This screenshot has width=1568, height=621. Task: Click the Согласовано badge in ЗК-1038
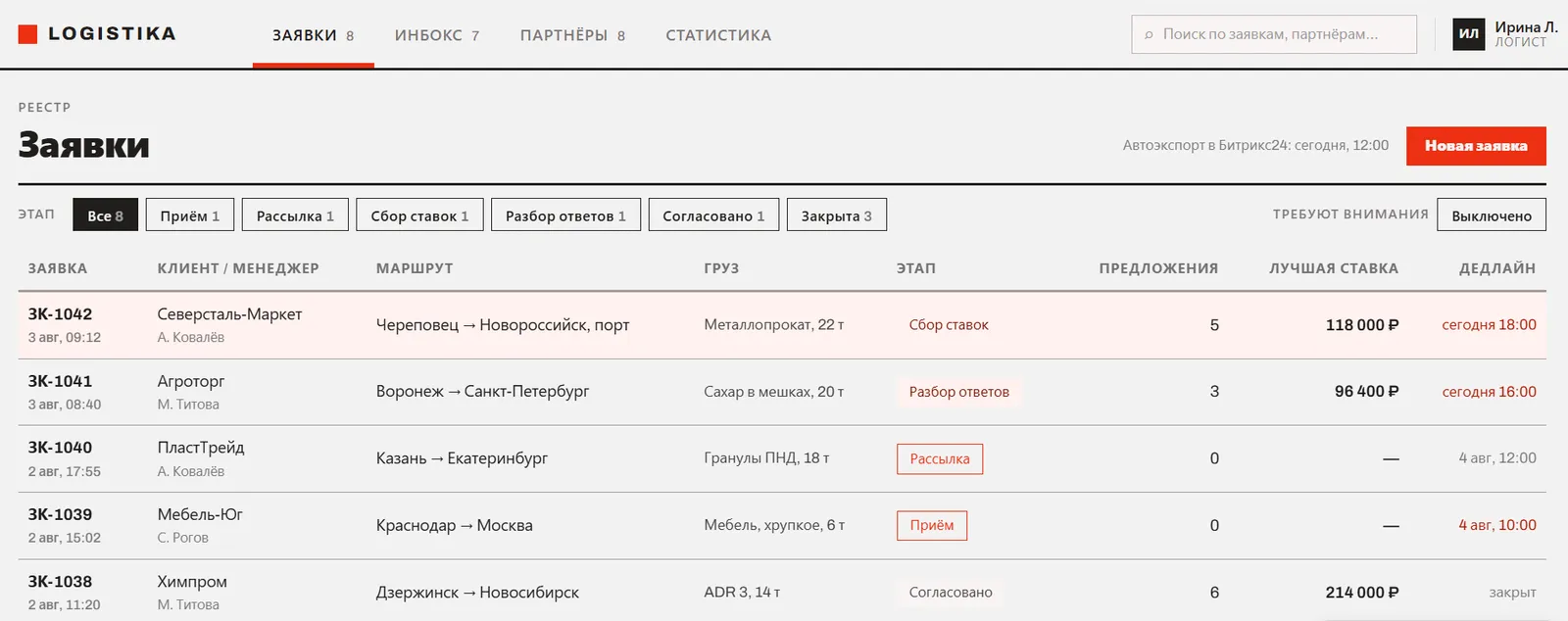click(951, 593)
